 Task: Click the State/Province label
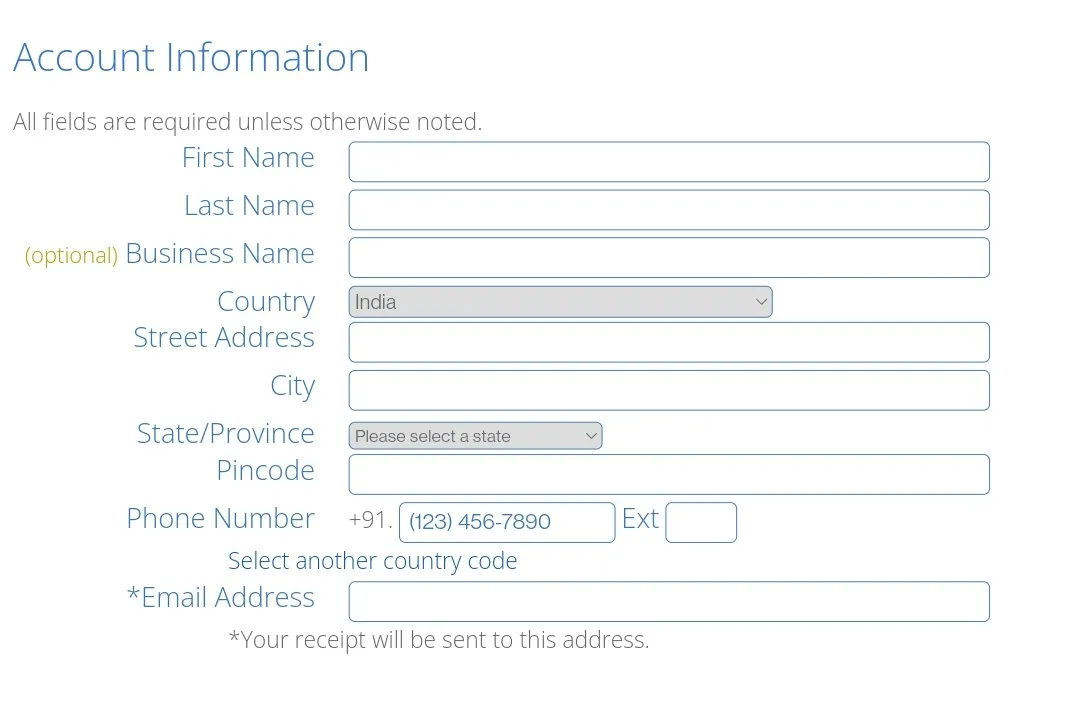(x=226, y=433)
